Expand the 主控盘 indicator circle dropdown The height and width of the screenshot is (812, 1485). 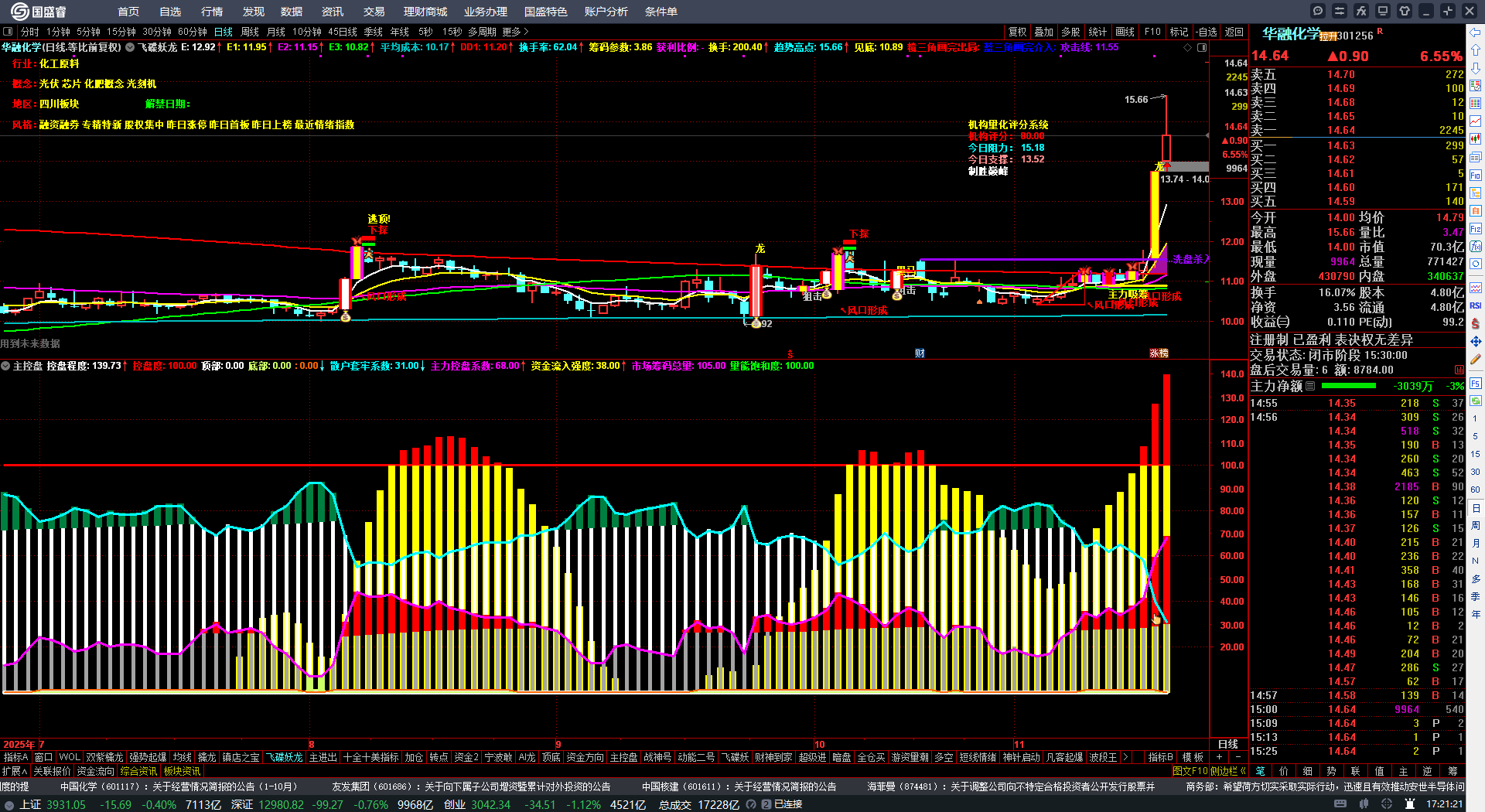click(5, 366)
